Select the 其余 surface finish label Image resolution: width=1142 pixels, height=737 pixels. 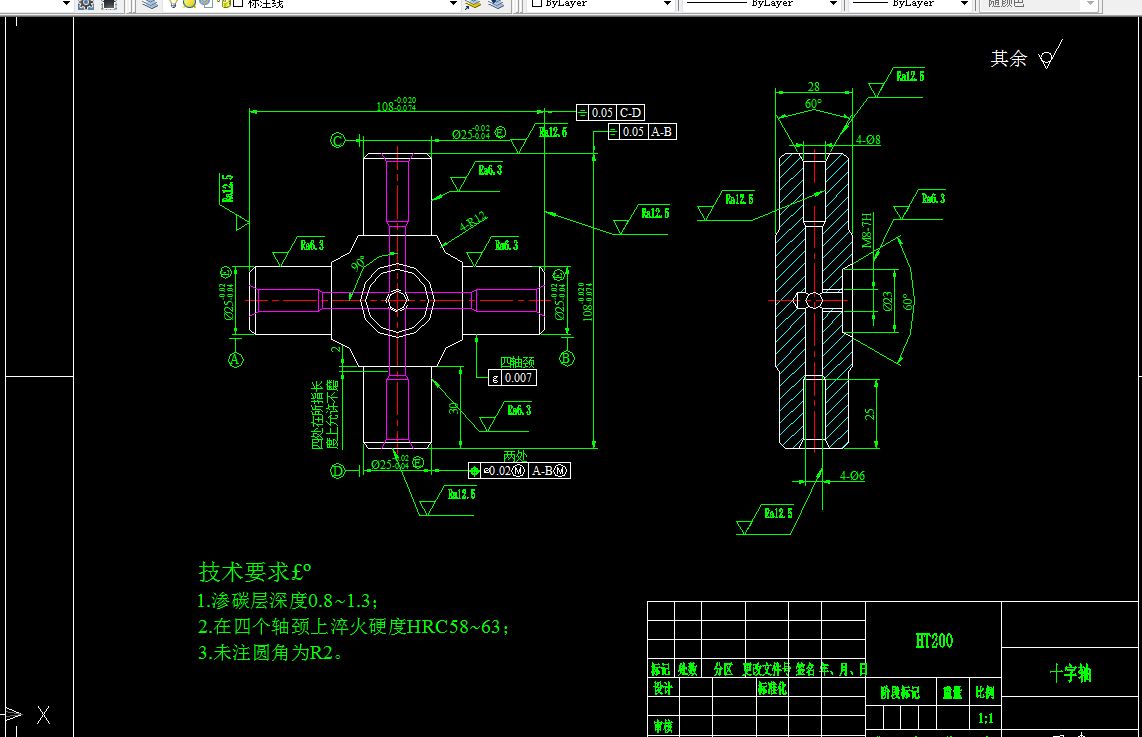pyautogui.click(x=1009, y=58)
